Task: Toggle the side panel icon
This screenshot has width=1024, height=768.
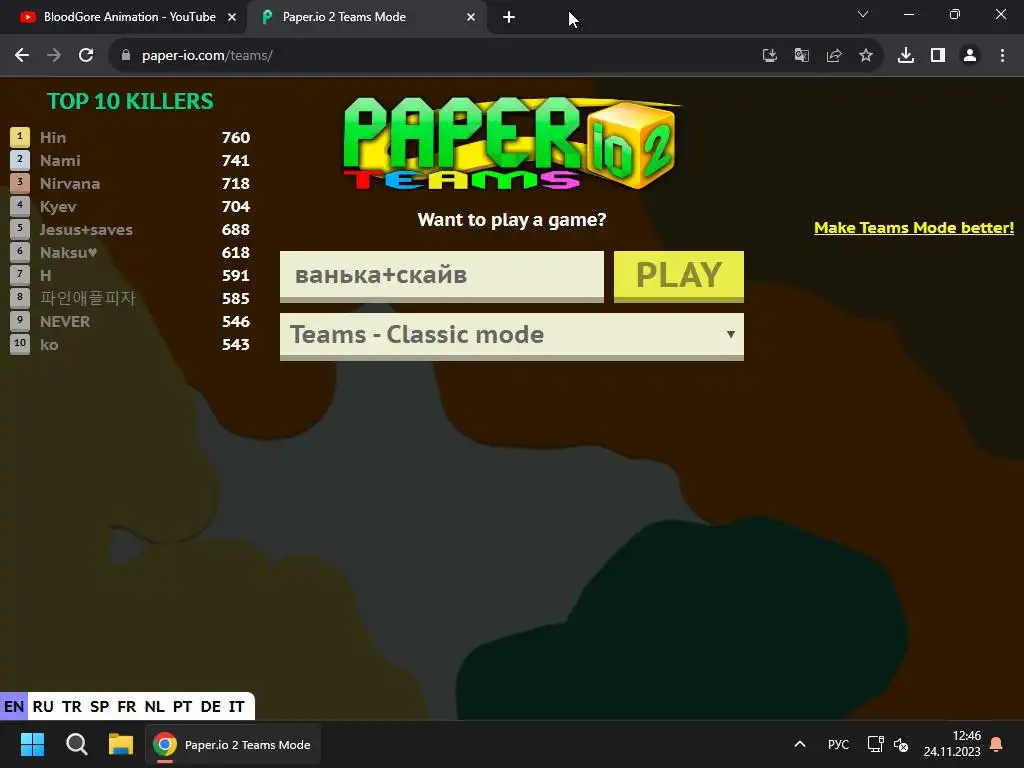Action: point(938,56)
